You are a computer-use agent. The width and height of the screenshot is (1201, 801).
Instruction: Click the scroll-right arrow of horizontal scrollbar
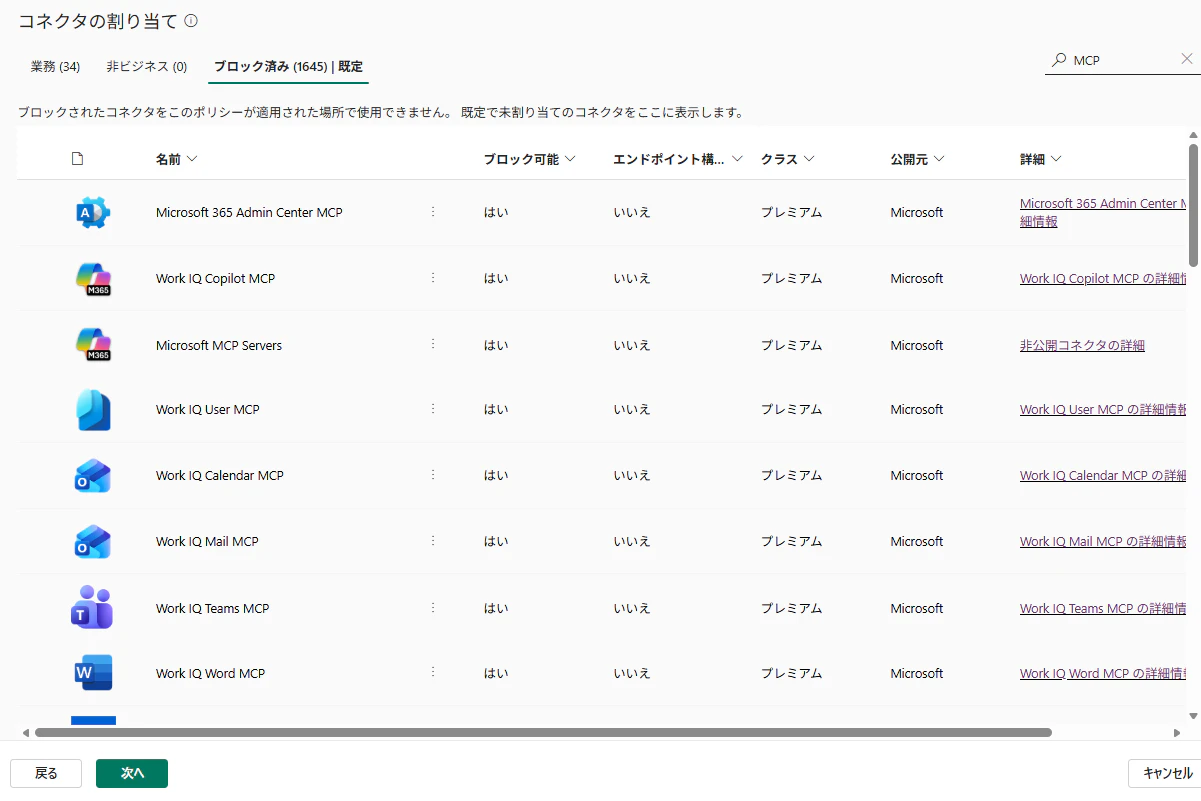click(1177, 733)
